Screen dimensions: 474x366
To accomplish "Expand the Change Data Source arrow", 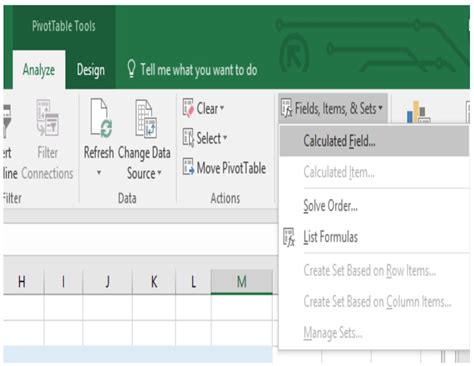I will (159, 172).
